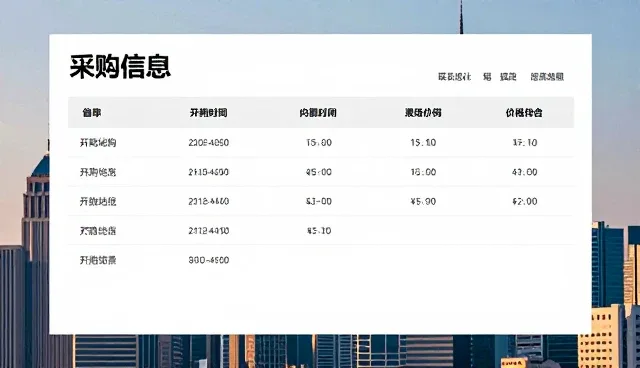Select the value 53-00 in the third row
Viewport: 640px width, 368px height.
click(319, 202)
